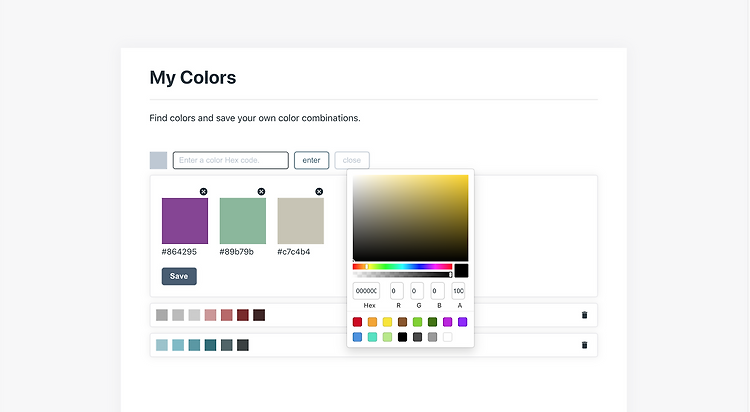Screen dimensions: 750x412
Task: Click the enter button beside the hex field
Action: coord(311,160)
